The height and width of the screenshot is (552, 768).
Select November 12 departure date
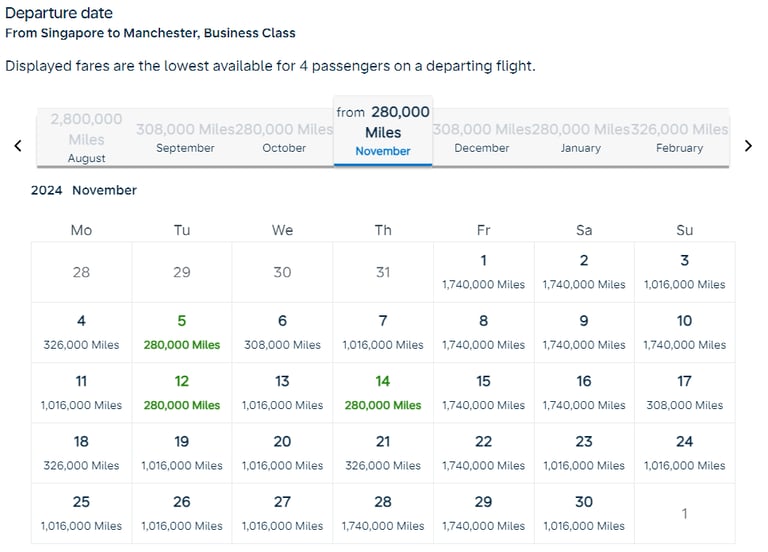[x=182, y=392]
